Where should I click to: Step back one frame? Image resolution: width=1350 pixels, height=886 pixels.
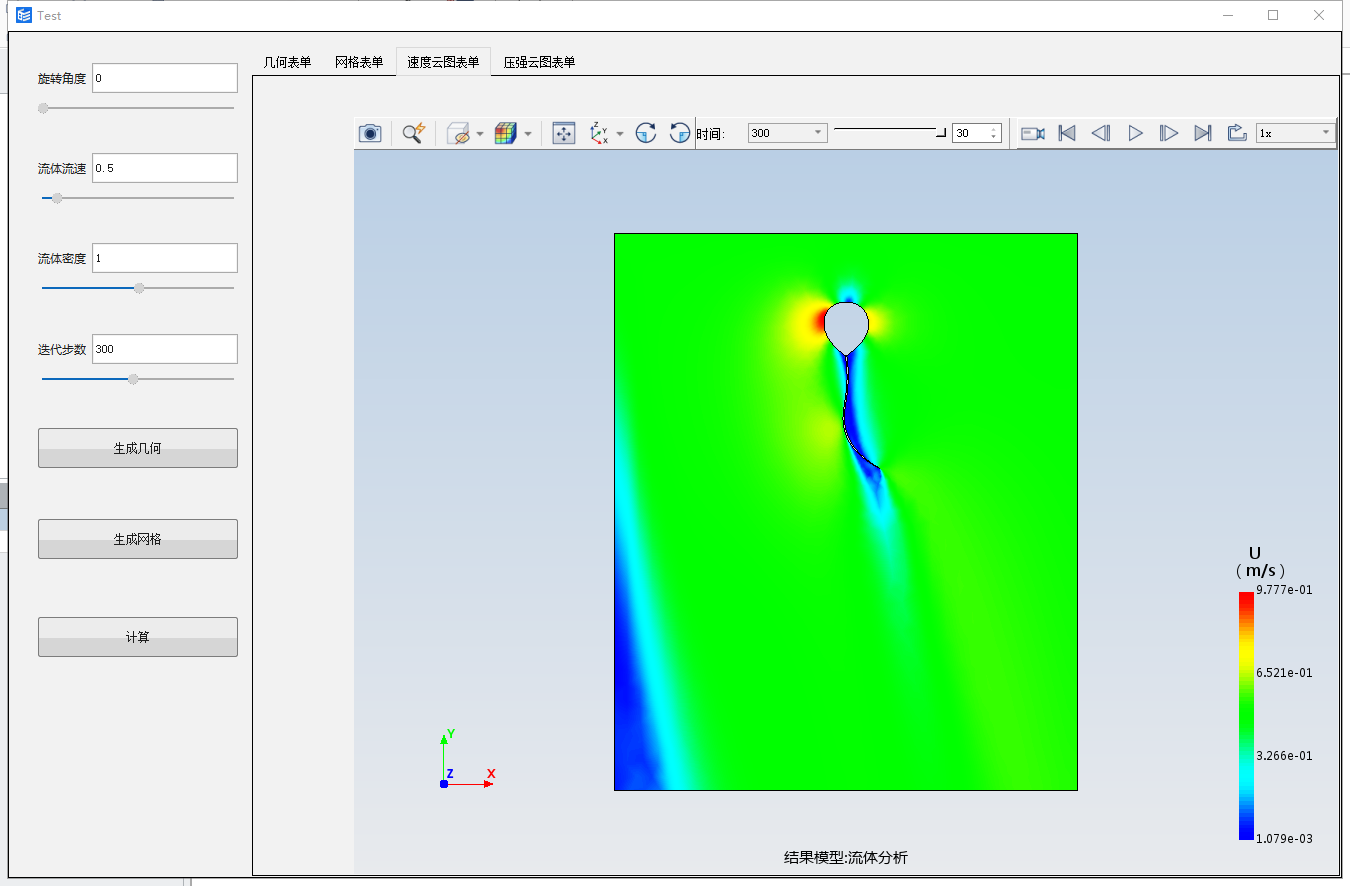pyautogui.click(x=1101, y=133)
